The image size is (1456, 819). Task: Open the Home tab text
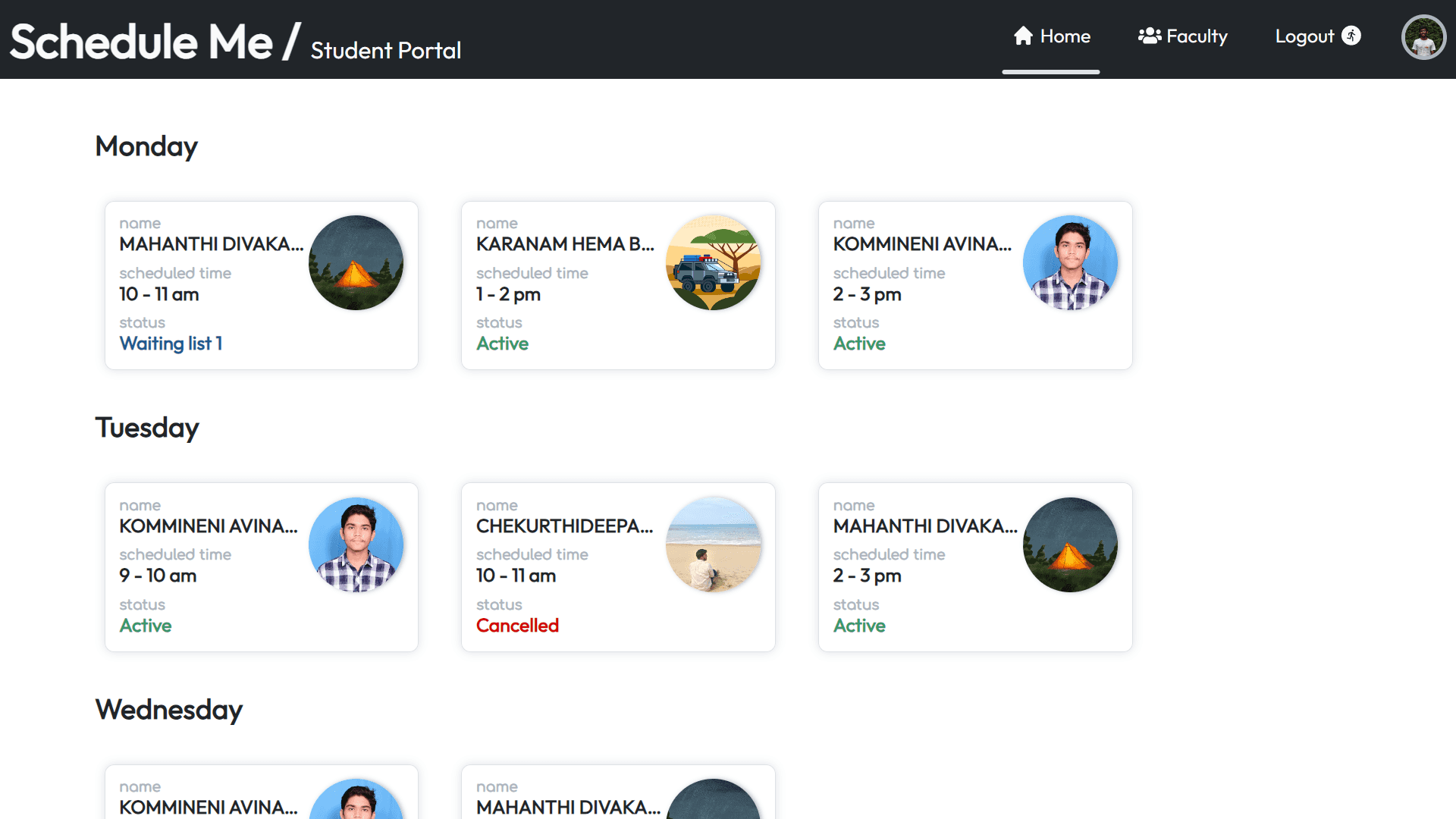(1065, 36)
